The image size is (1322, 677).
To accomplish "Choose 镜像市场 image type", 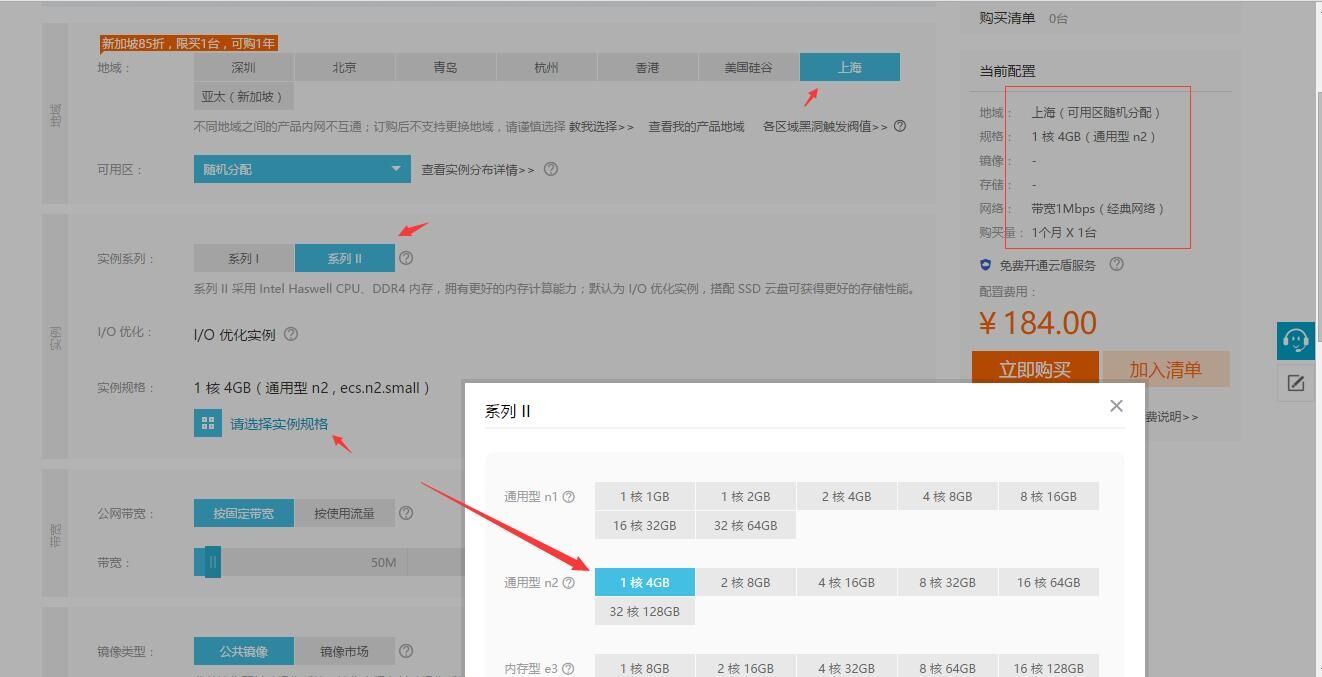I will pos(344,652).
